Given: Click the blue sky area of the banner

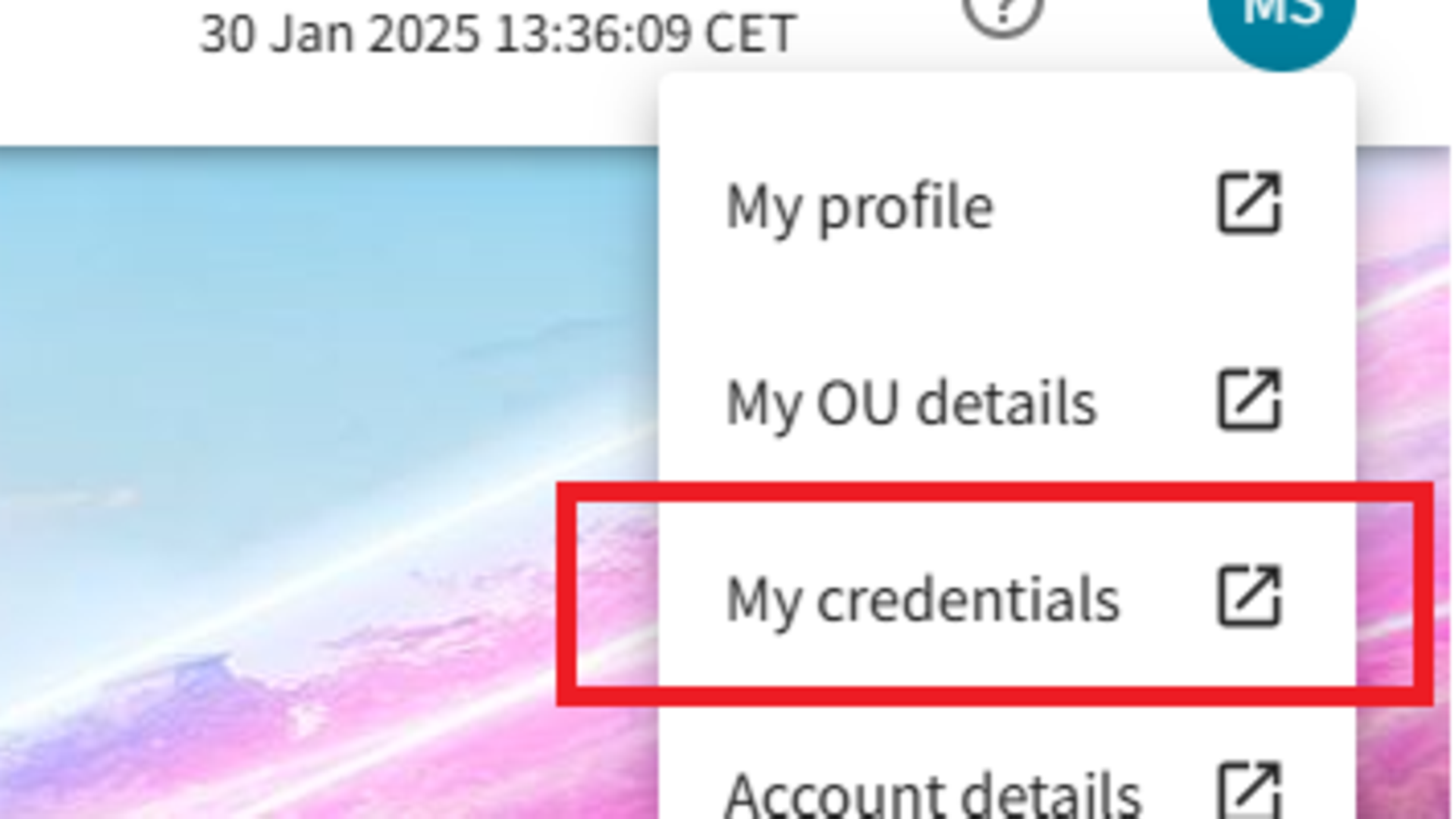Looking at the screenshot, I should [x=303, y=265].
